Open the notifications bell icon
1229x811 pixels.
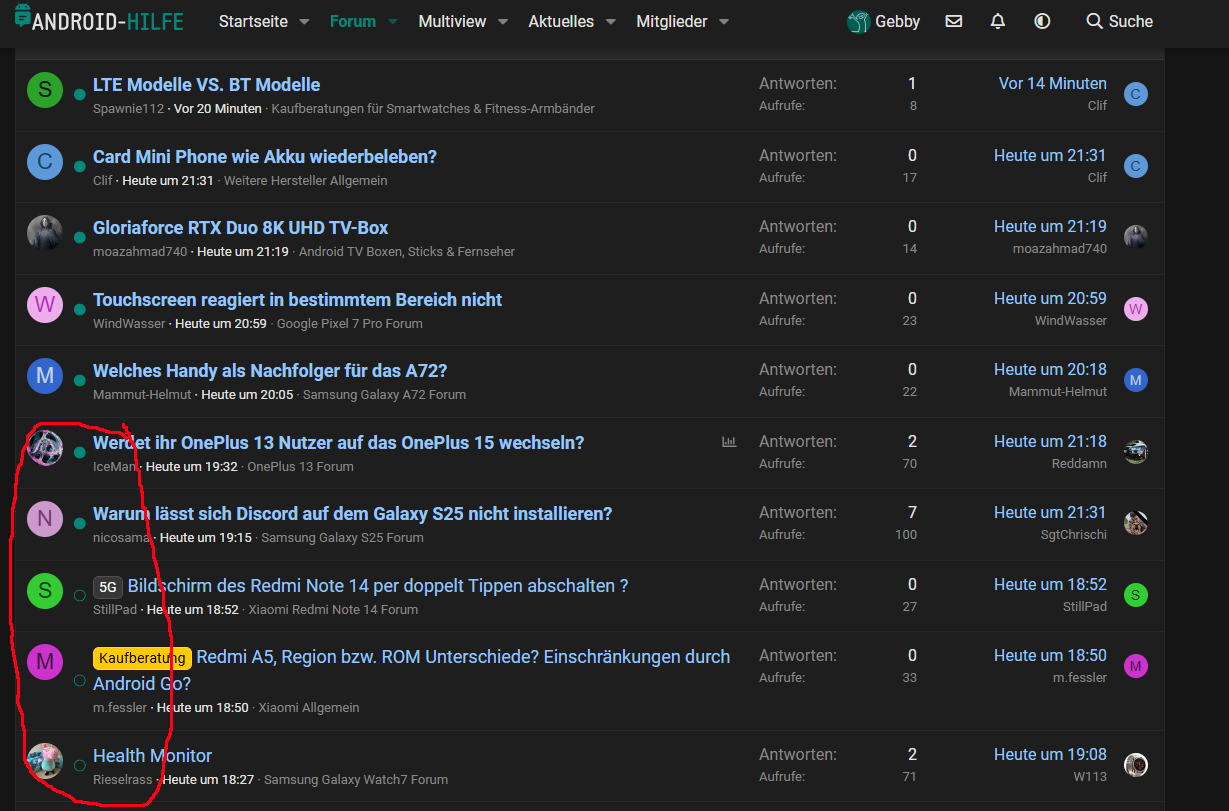coord(997,21)
